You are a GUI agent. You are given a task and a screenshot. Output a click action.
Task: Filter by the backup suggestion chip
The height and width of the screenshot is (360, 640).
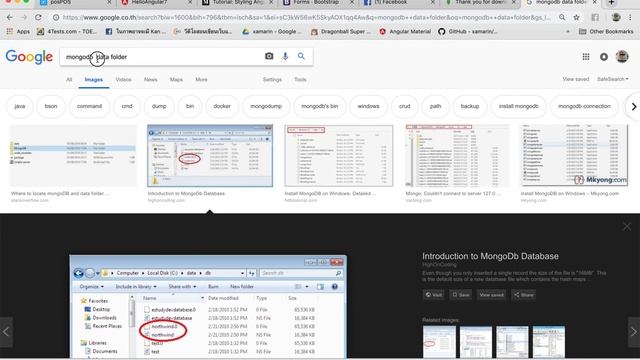(470, 106)
